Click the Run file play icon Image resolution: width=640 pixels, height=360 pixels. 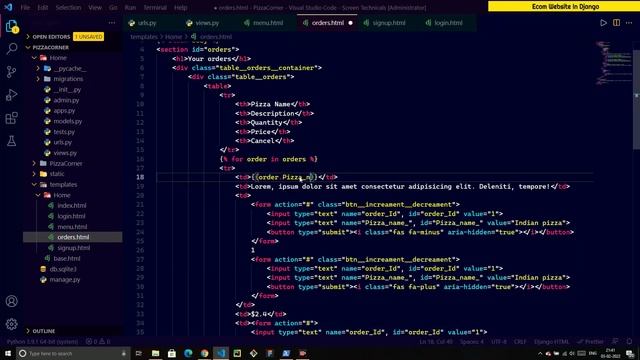coord(603,23)
